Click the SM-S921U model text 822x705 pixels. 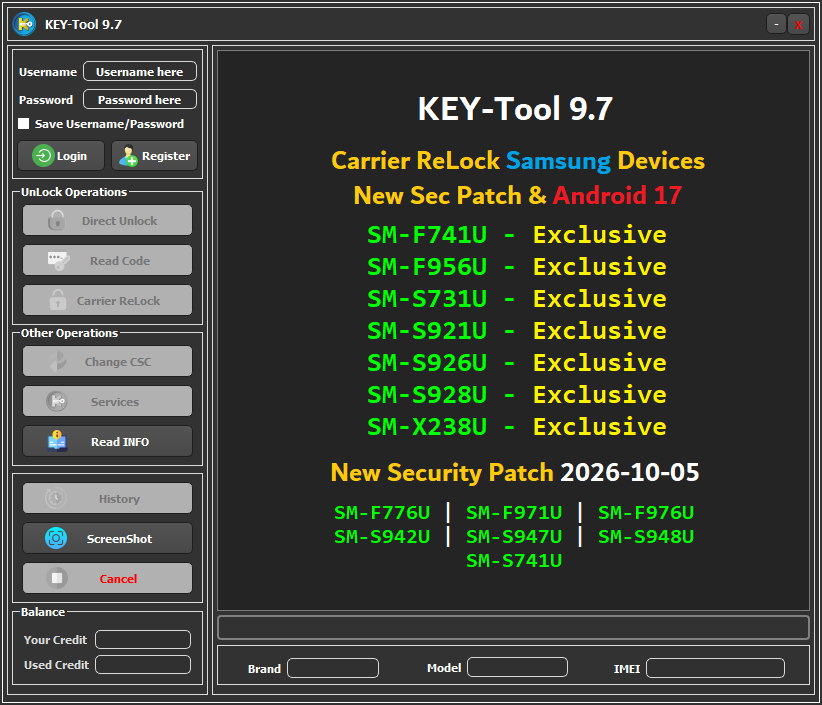coord(427,331)
